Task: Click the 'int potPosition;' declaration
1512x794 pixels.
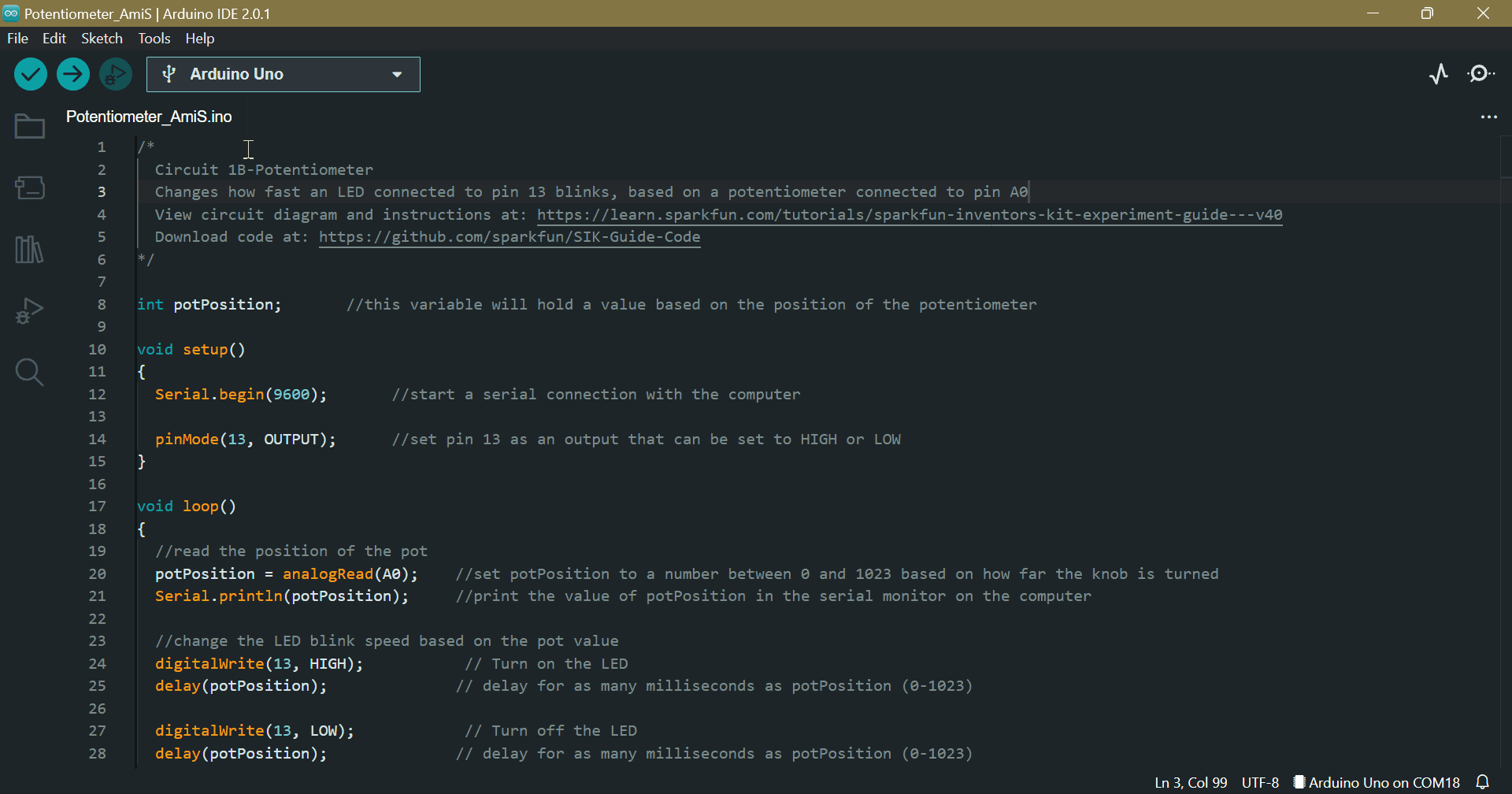Action: pyautogui.click(x=209, y=305)
